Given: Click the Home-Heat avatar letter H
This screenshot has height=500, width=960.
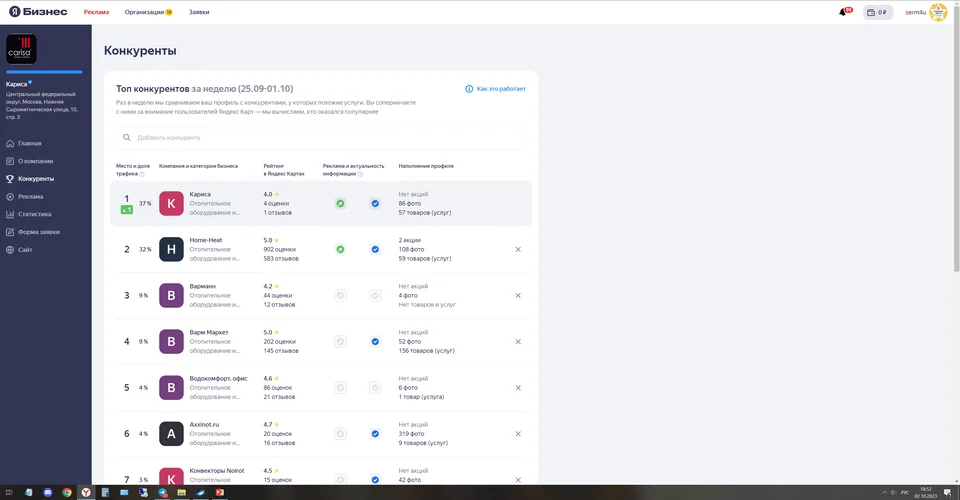Looking at the screenshot, I should pos(171,249).
